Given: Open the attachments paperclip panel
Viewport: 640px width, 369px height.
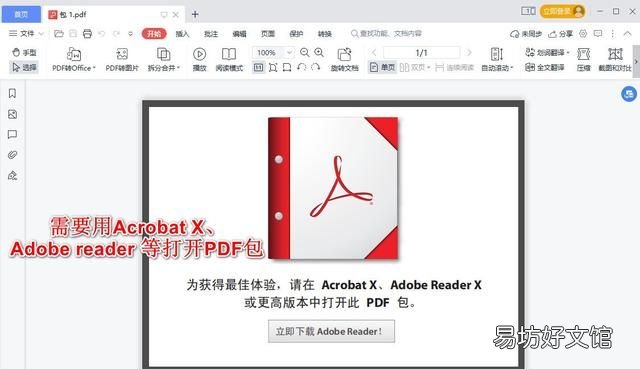Looking at the screenshot, I should coord(12,155).
